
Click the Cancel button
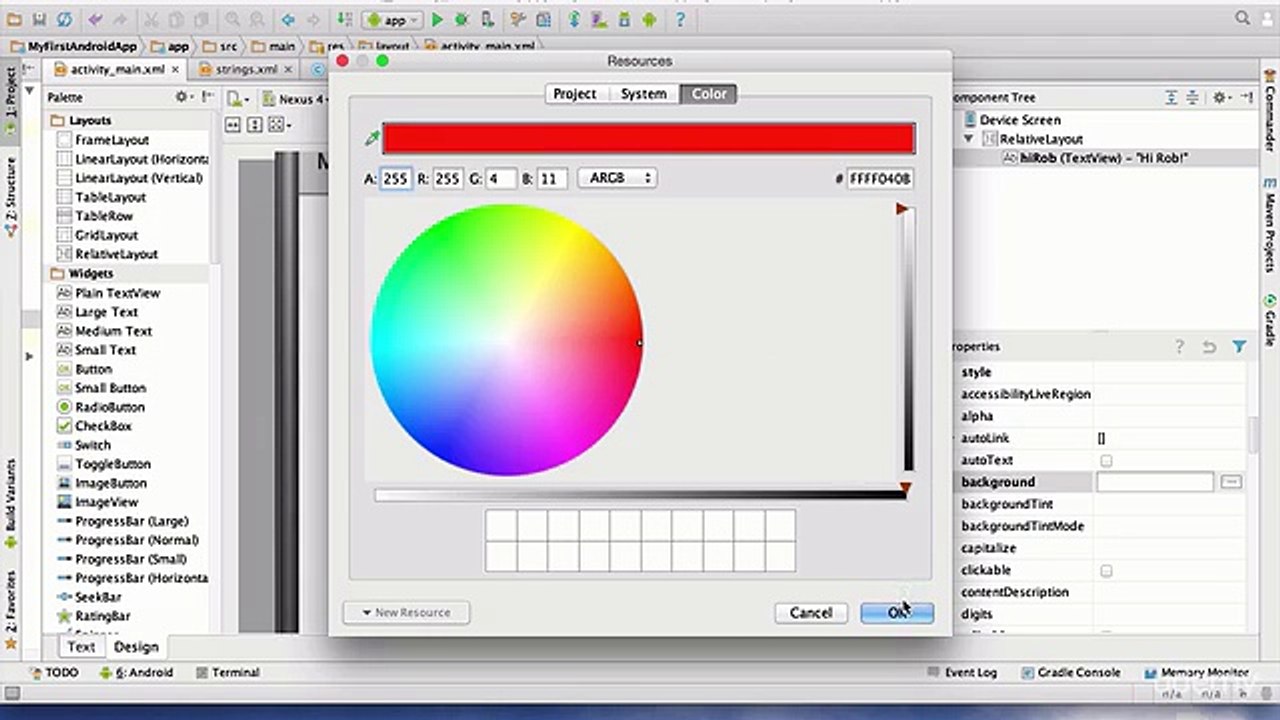point(810,612)
